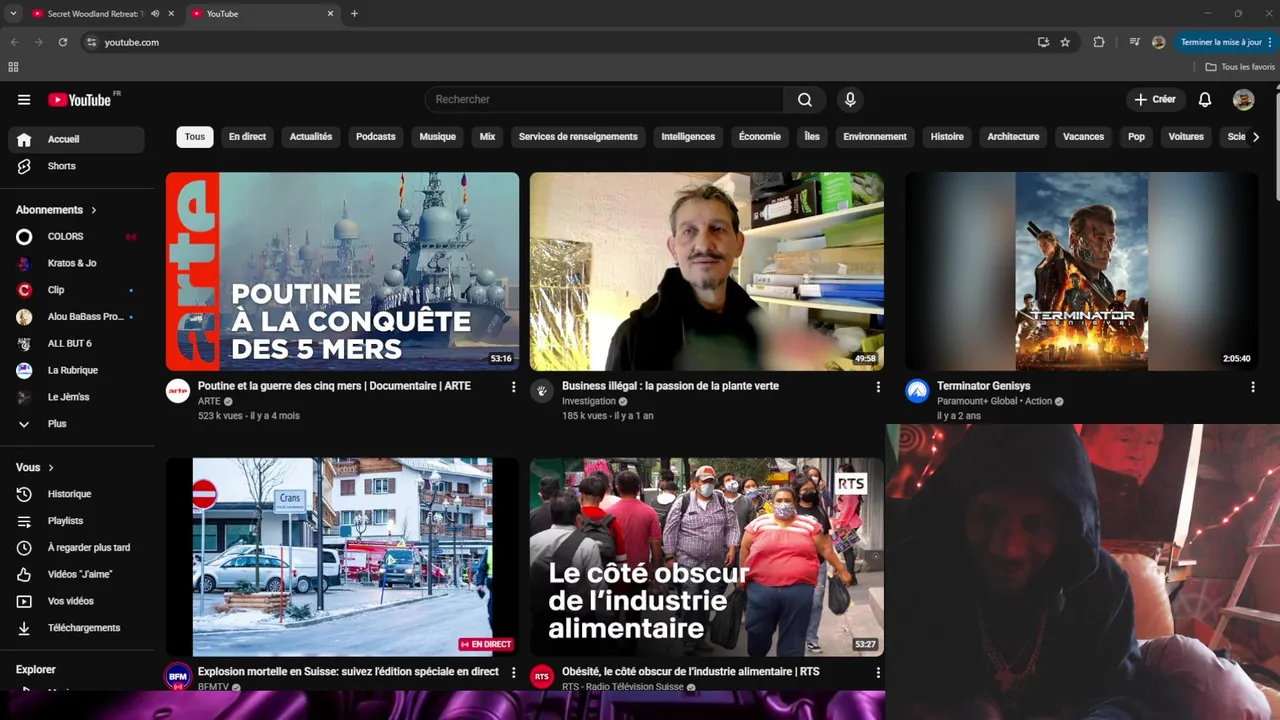Select Services de renseignements chip
Image resolution: width=1280 pixels, height=720 pixels.
point(578,137)
